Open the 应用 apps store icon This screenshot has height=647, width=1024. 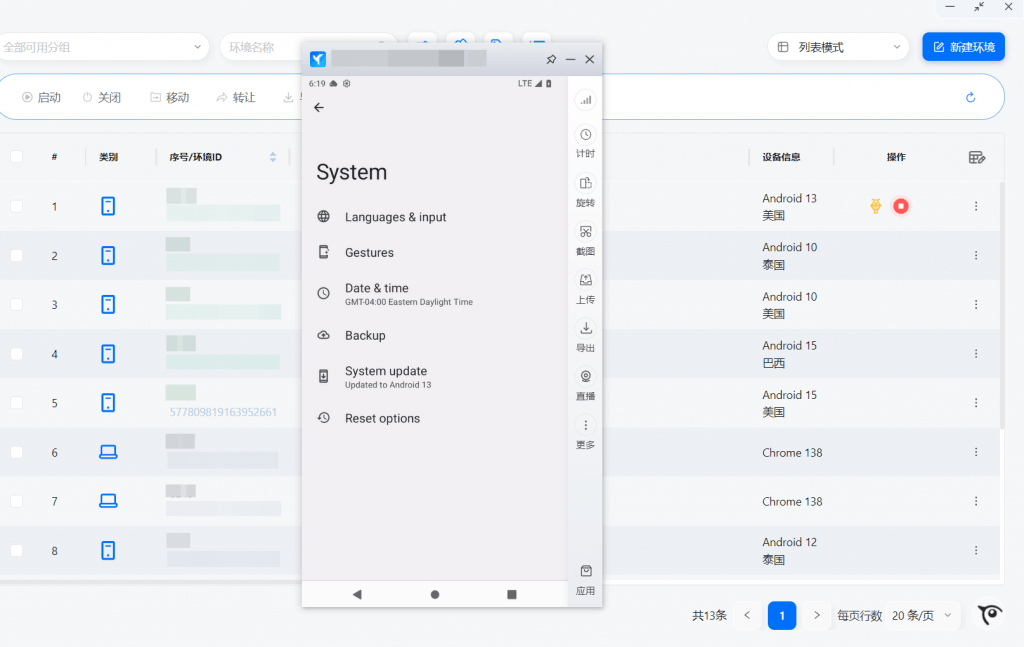[586, 571]
